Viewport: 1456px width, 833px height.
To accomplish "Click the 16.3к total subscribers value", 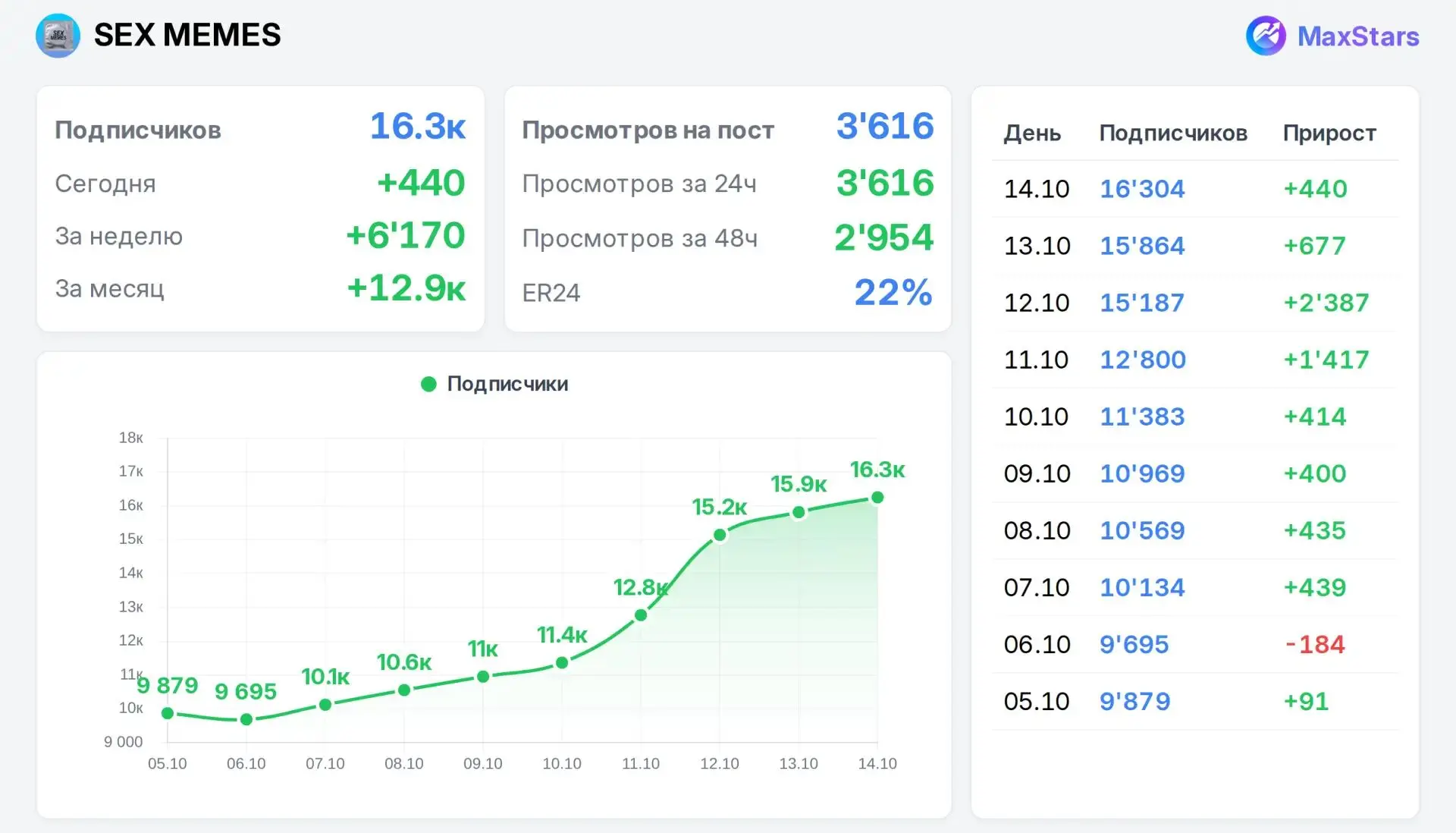I will click(x=417, y=126).
